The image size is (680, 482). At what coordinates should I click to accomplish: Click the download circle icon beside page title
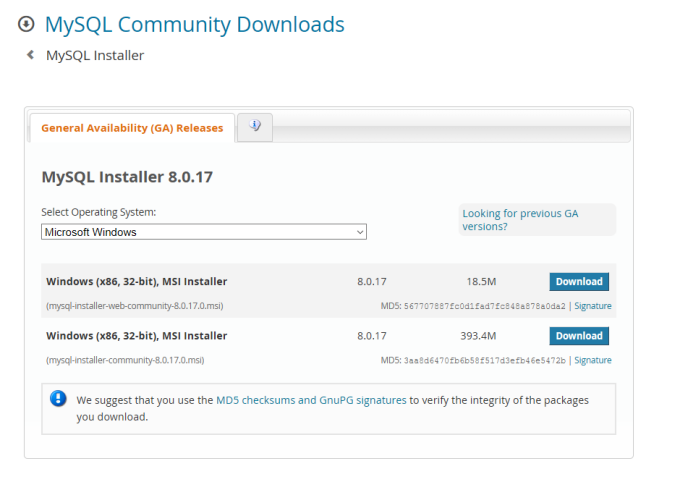26,24
